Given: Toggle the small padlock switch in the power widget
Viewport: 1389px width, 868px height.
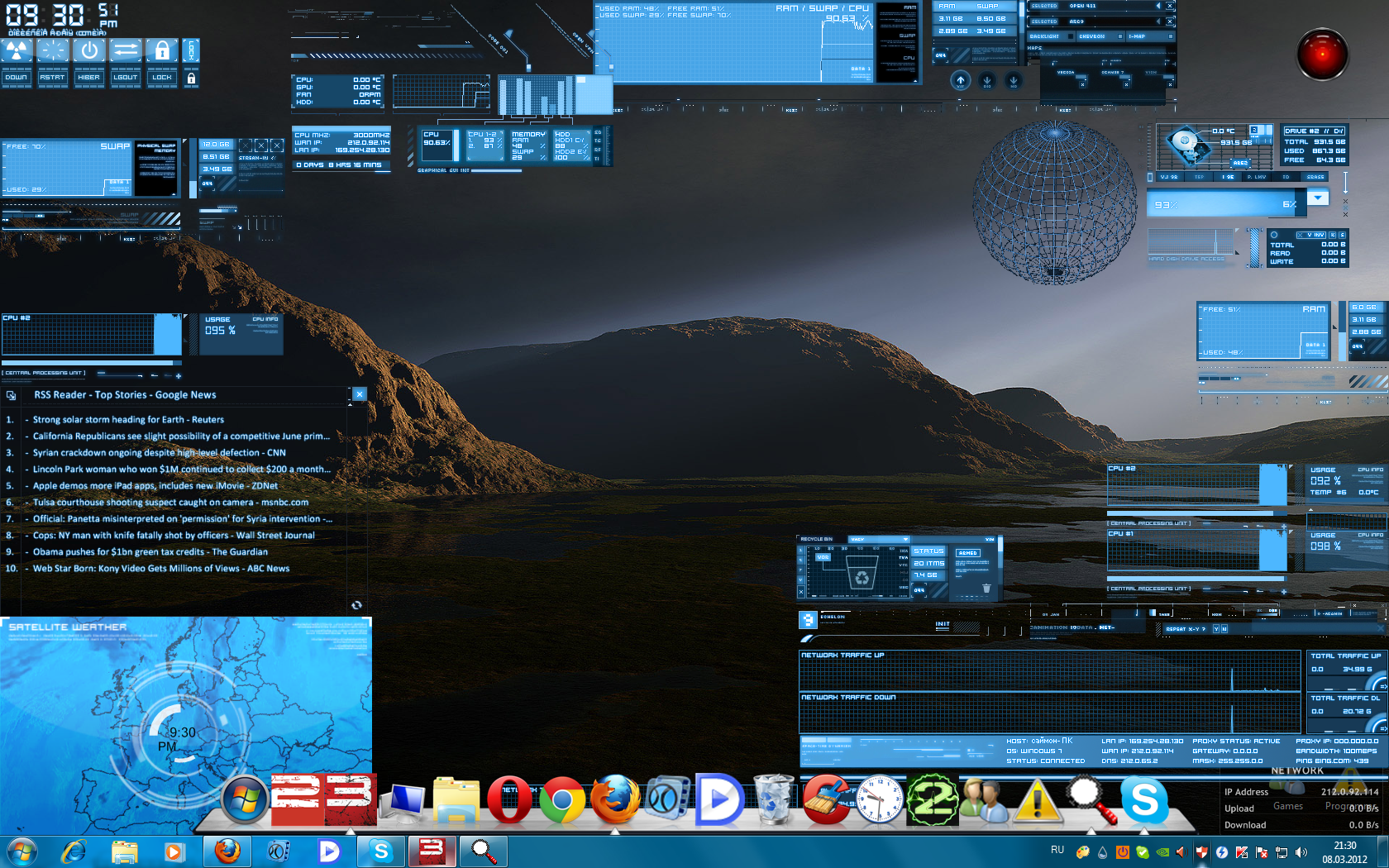Looking at the screenshot, I should (x=191, y=78).
